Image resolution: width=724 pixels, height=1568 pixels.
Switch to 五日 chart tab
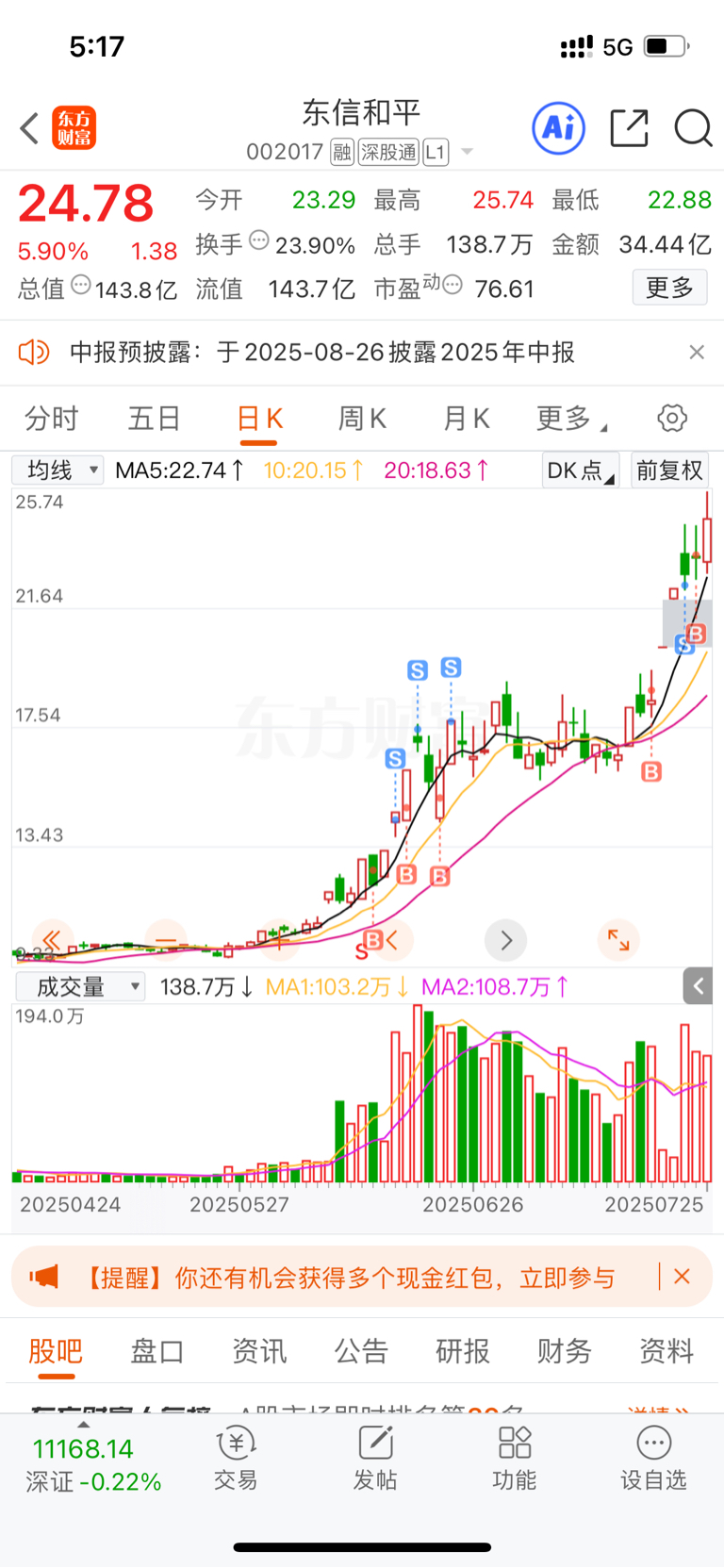coord(155,419)
